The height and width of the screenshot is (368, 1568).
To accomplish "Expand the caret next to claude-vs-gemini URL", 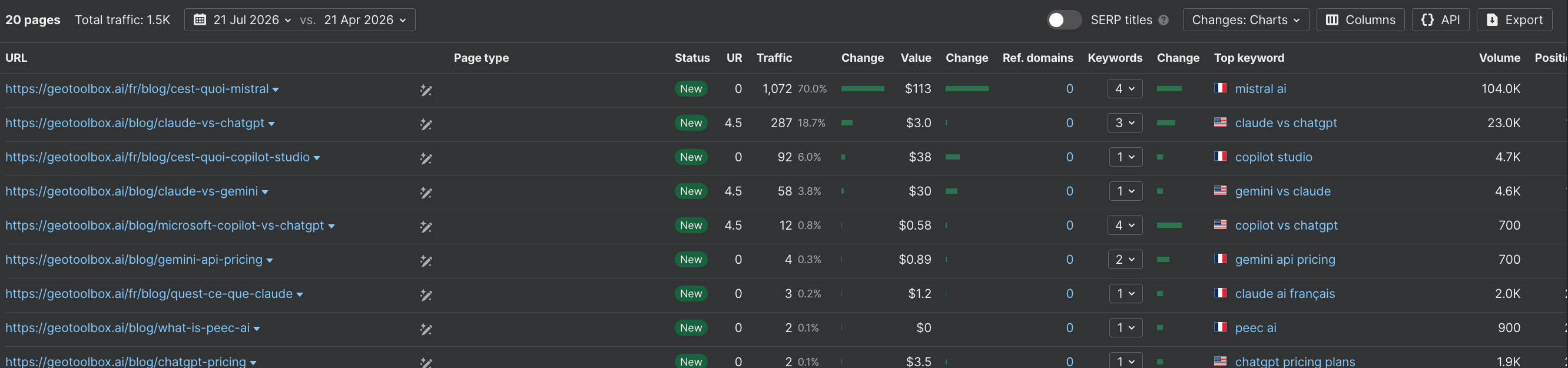I will click(265, 192).
